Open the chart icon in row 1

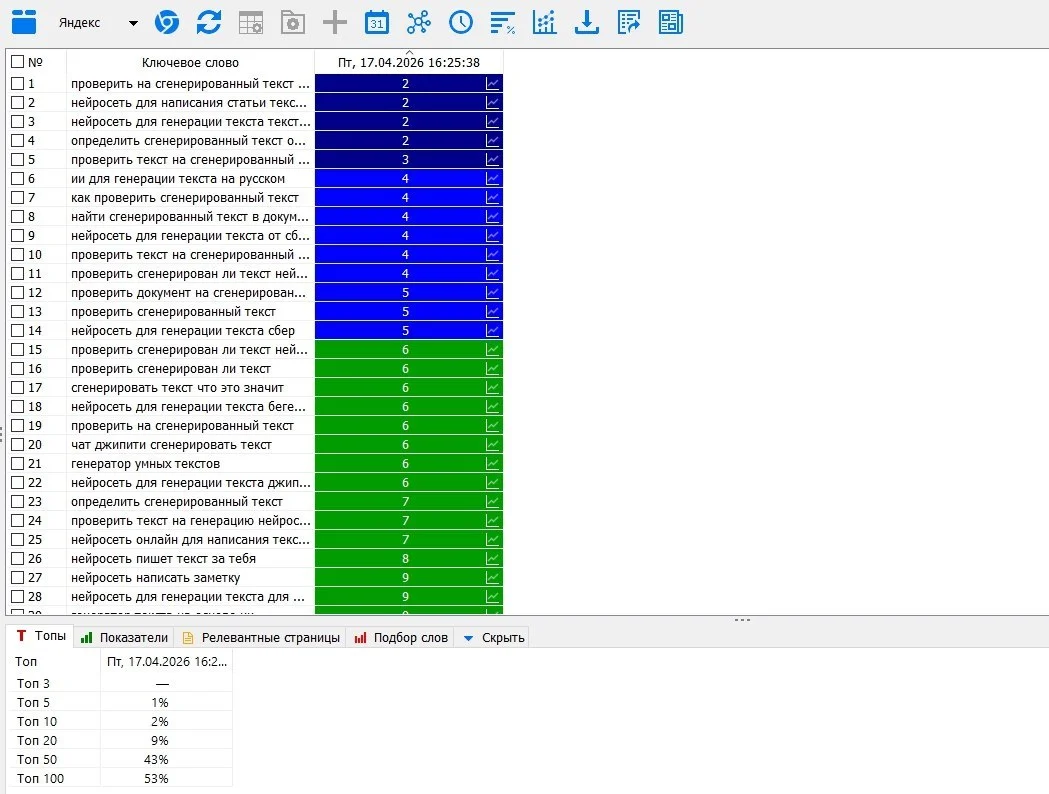coord(492,84)
